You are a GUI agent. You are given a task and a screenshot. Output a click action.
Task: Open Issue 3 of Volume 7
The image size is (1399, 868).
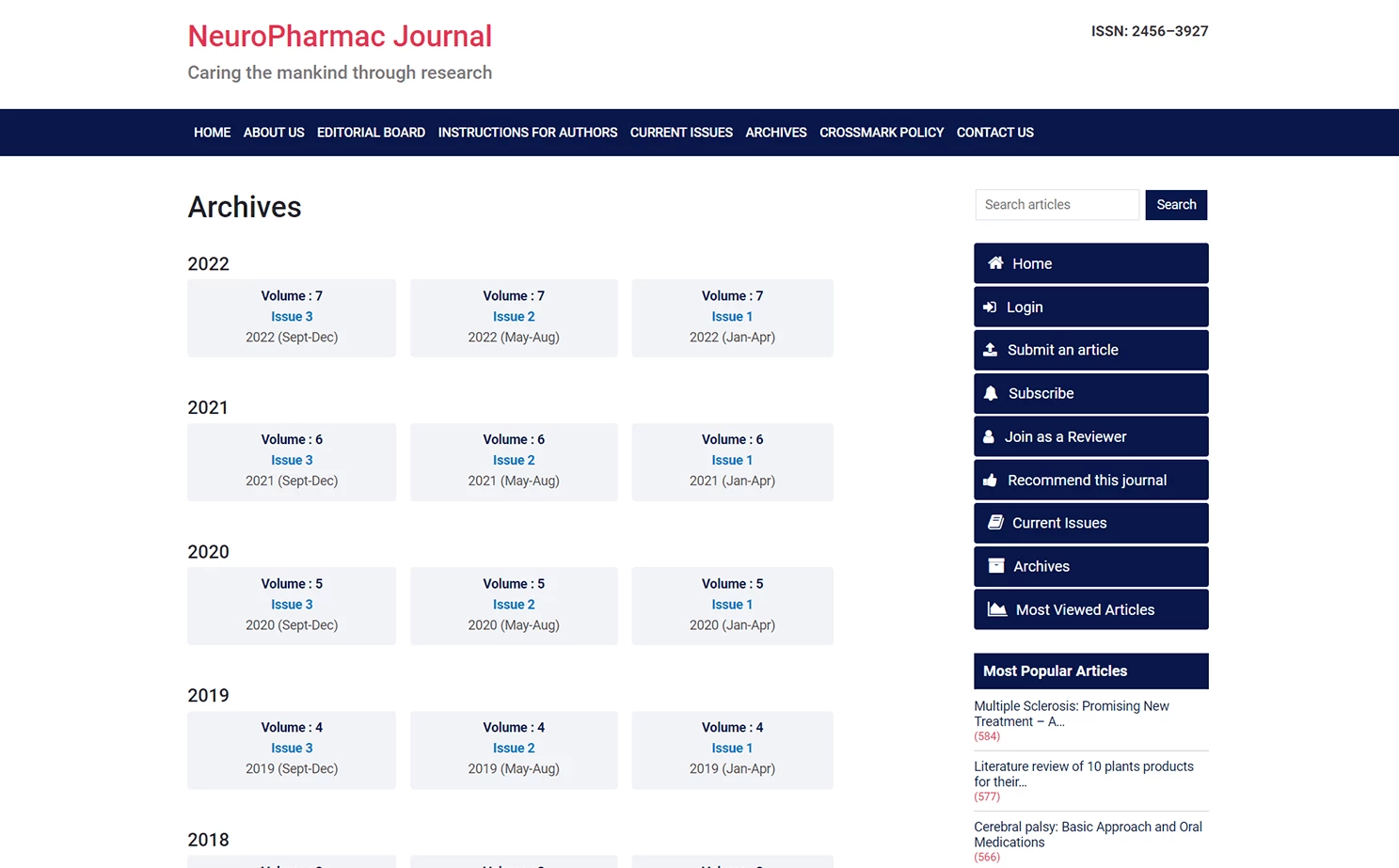[292, 316]
